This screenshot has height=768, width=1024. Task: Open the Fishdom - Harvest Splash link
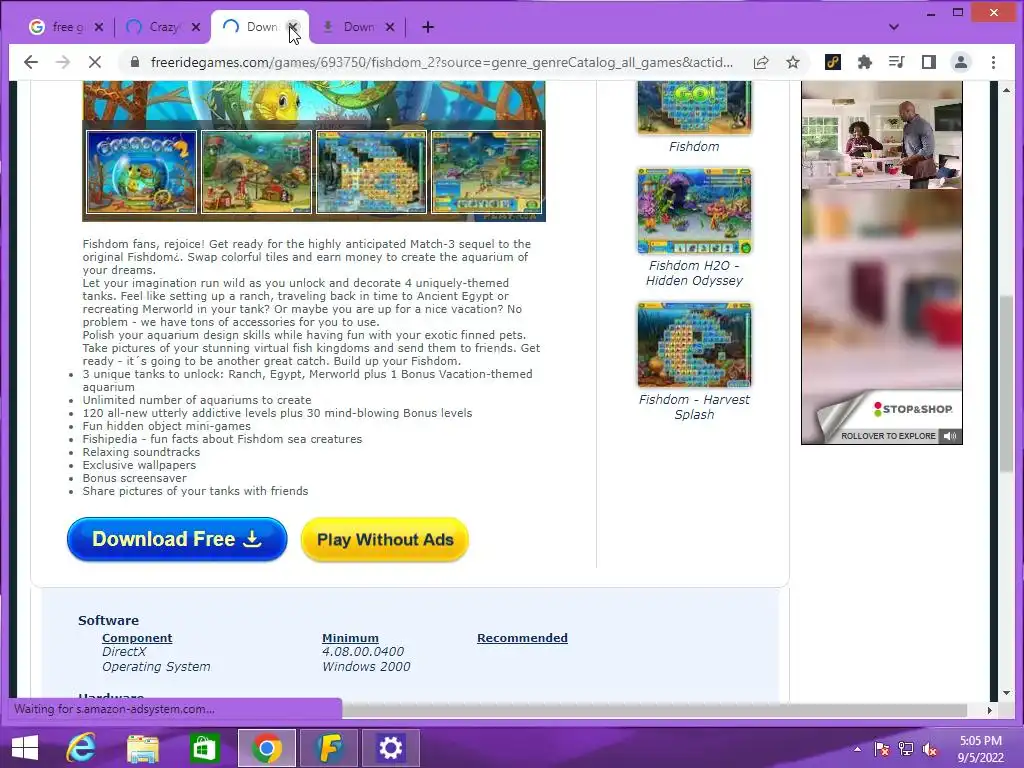694,407
